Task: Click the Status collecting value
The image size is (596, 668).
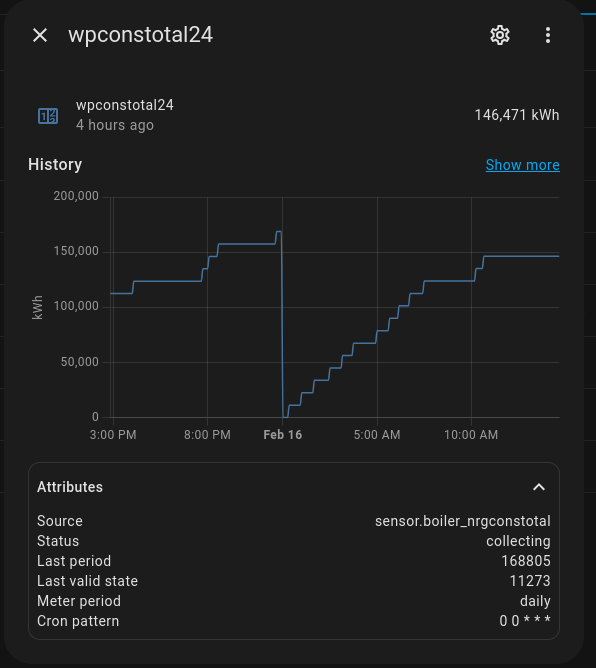Action: click(518, 541)
